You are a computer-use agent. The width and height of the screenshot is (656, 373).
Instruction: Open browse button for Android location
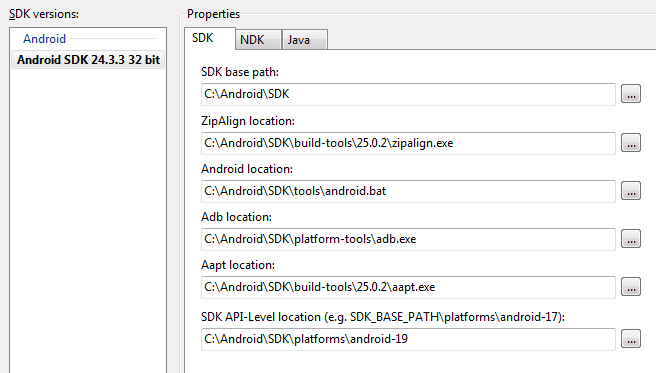coord(631,191)
